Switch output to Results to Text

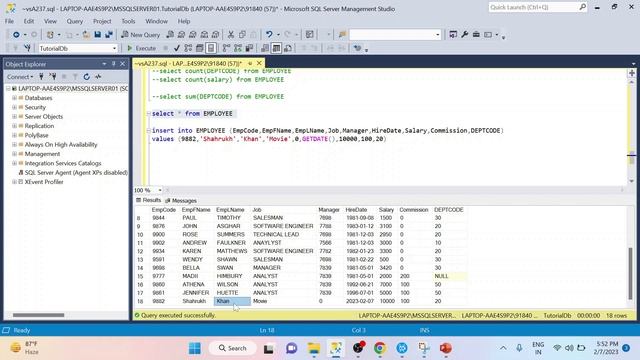[x=265, y=48]
